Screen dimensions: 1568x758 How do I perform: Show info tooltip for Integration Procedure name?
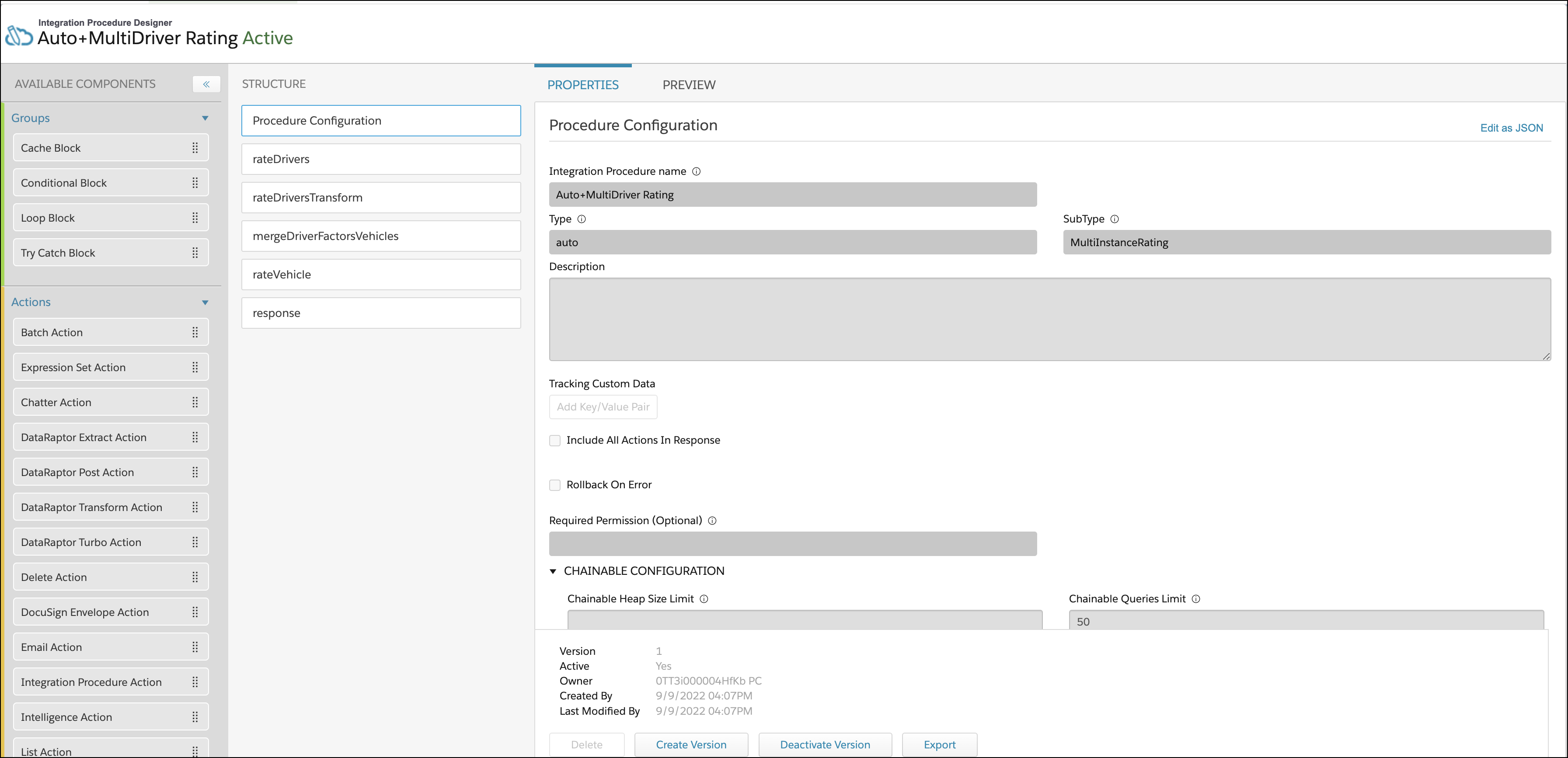[697, 171]
